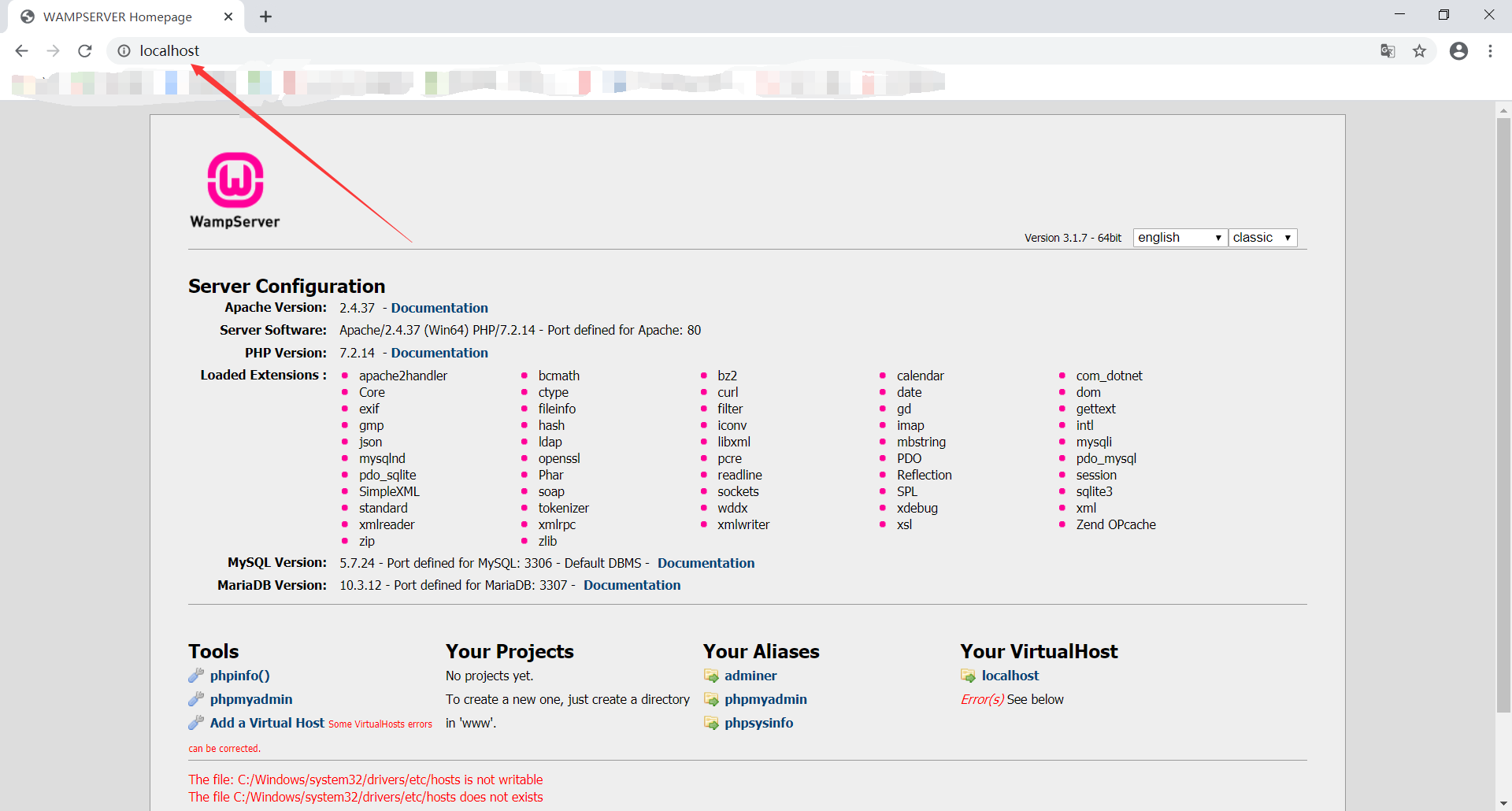Image resolution: width=1512 pixels, height=811 pixels.
Task: Open a new tab with plus button
Action: [x=265, y=17]
